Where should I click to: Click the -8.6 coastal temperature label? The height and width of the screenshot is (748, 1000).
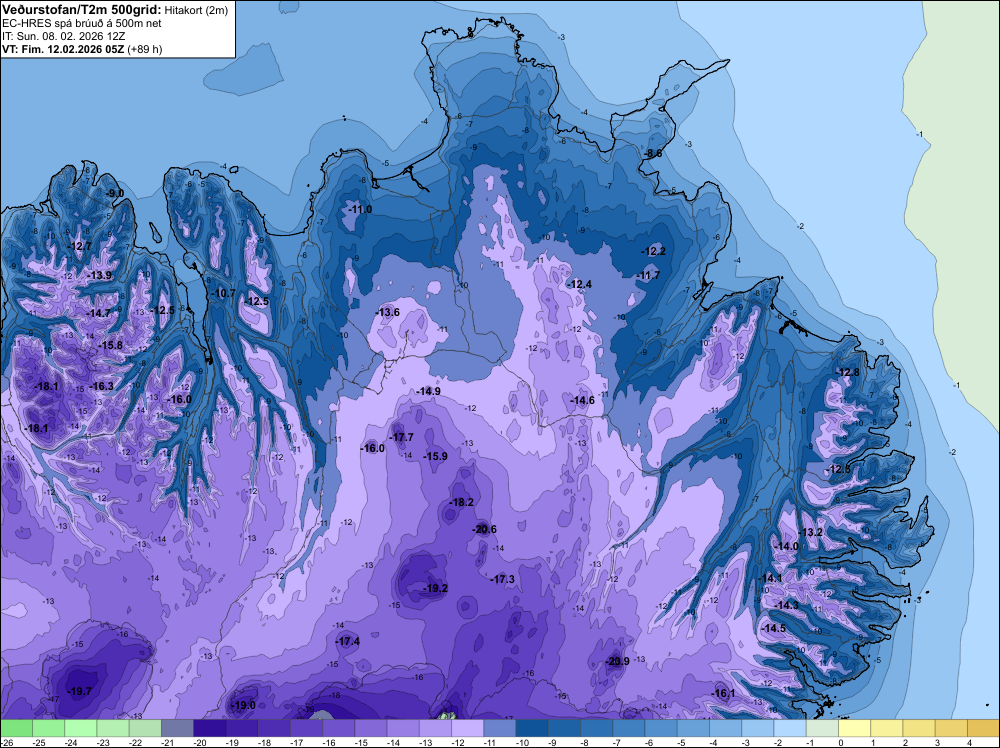pos(653,153)
